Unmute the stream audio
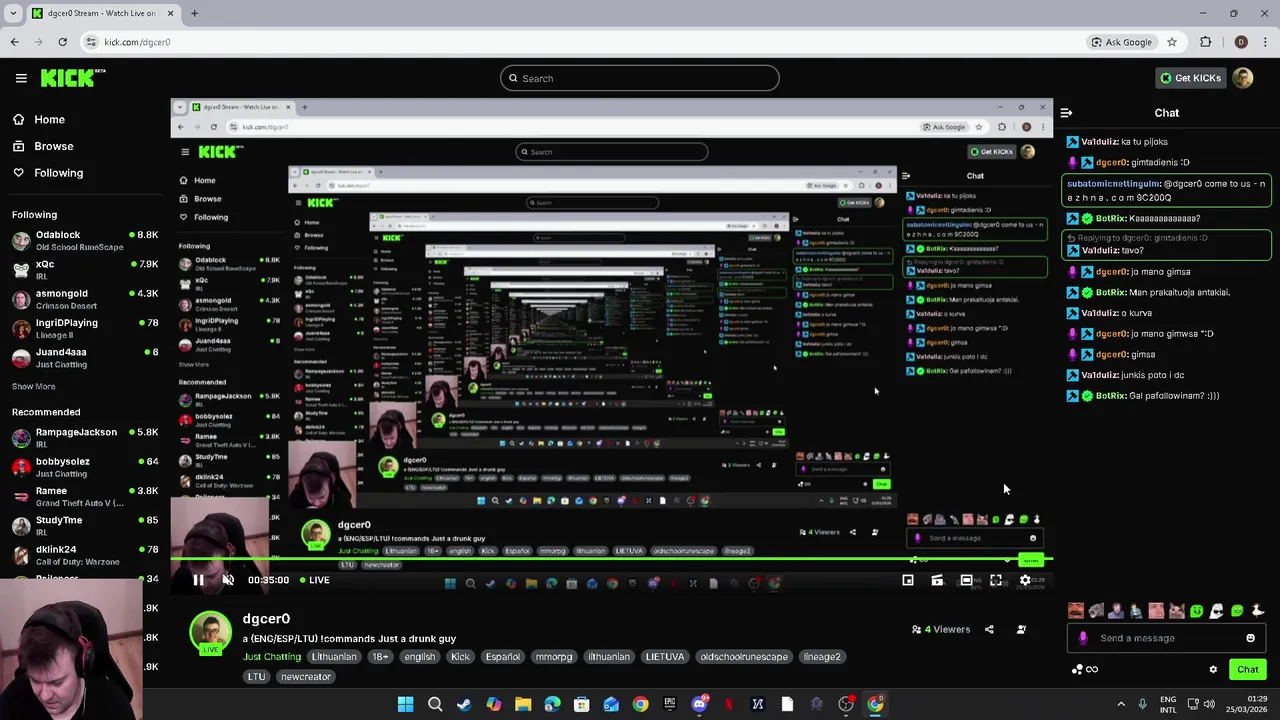The image size is (1280, 720). (x=228, y=580)
